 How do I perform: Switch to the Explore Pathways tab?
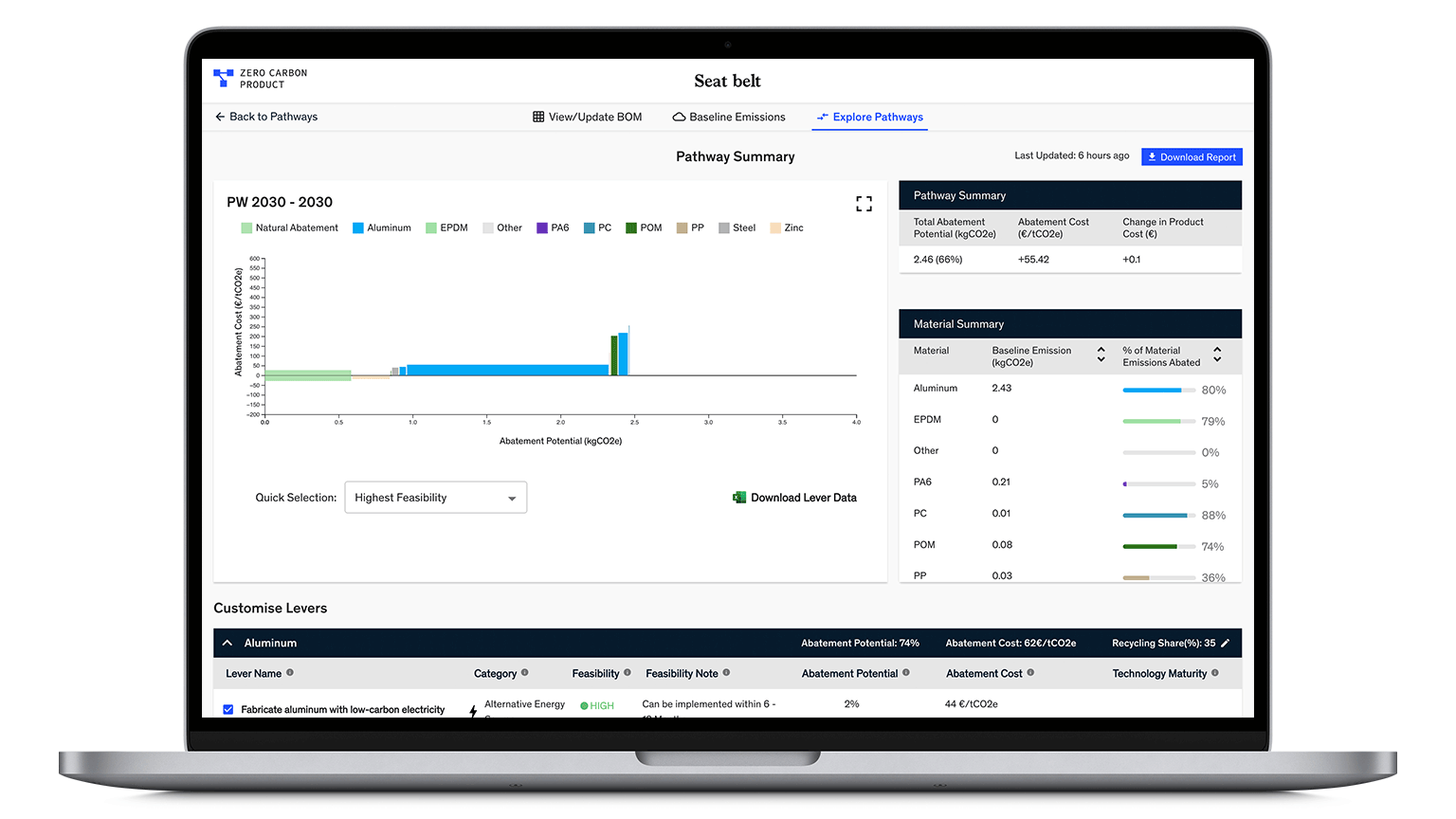click(x=868, y=117)
